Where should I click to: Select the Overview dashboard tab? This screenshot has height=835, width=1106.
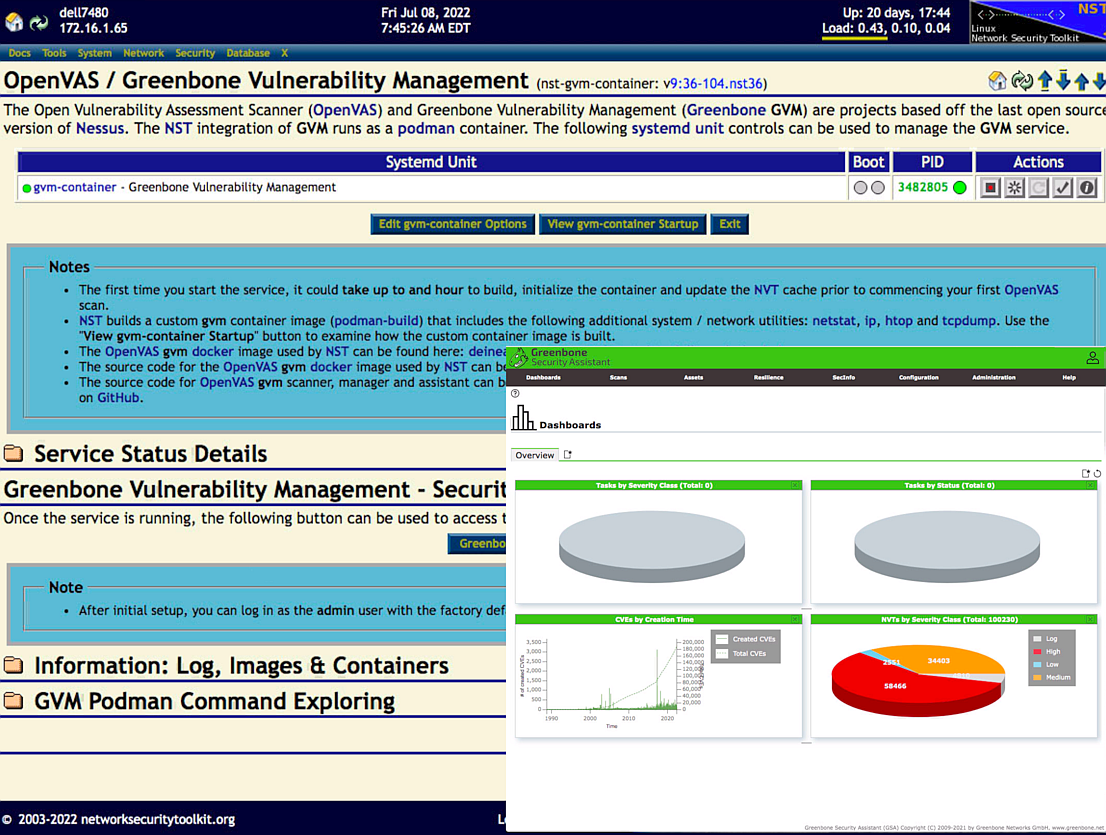[535, 455]
